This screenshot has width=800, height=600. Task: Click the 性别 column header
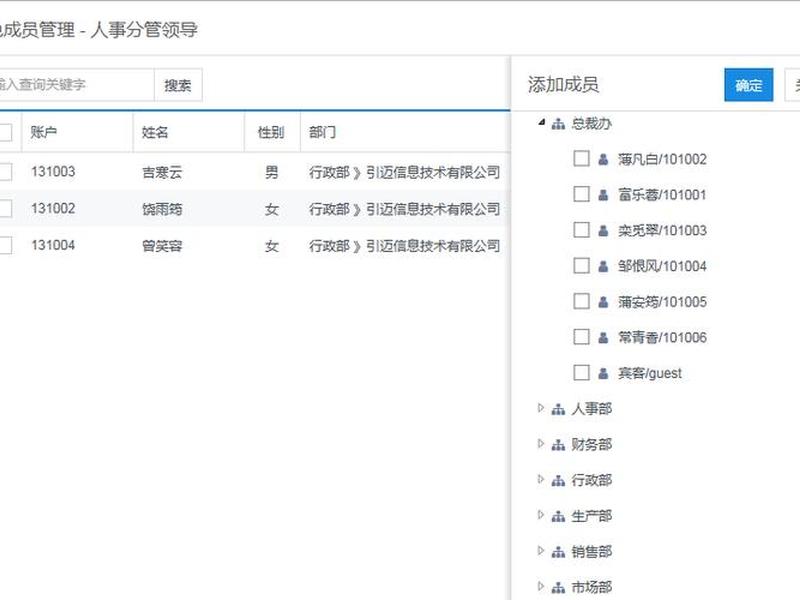[x=271, y=132]
